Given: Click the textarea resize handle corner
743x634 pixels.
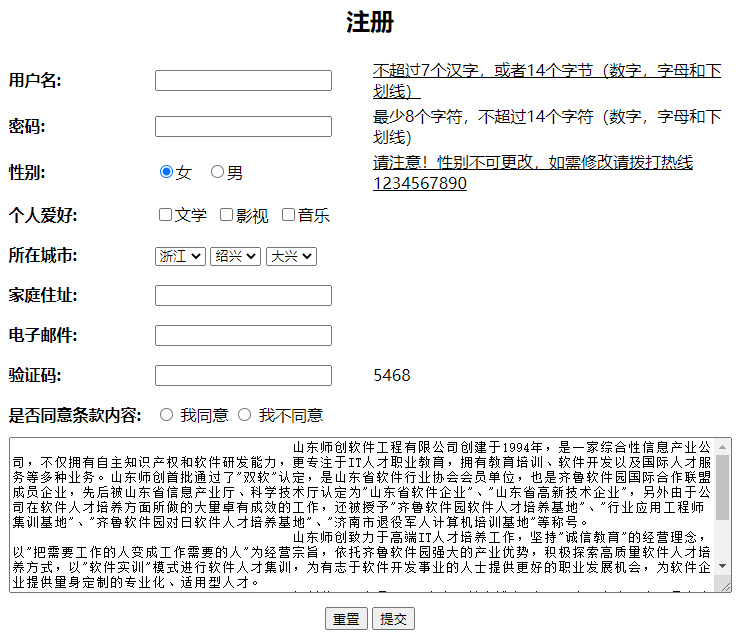Looking at the screenshot, I should coord(726,587).
